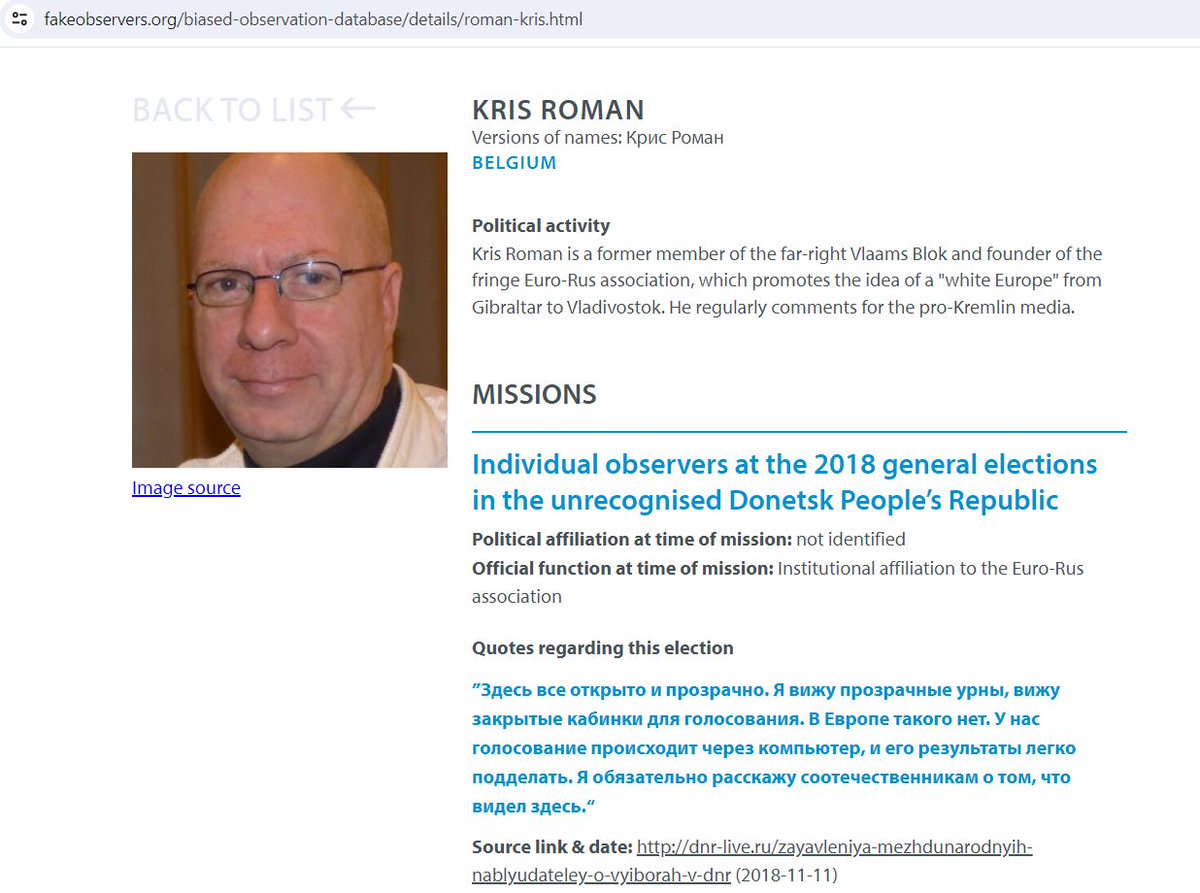The image size is (1200, 893).
Task: Click the Political activity subheading
Action: pos(541,226)
